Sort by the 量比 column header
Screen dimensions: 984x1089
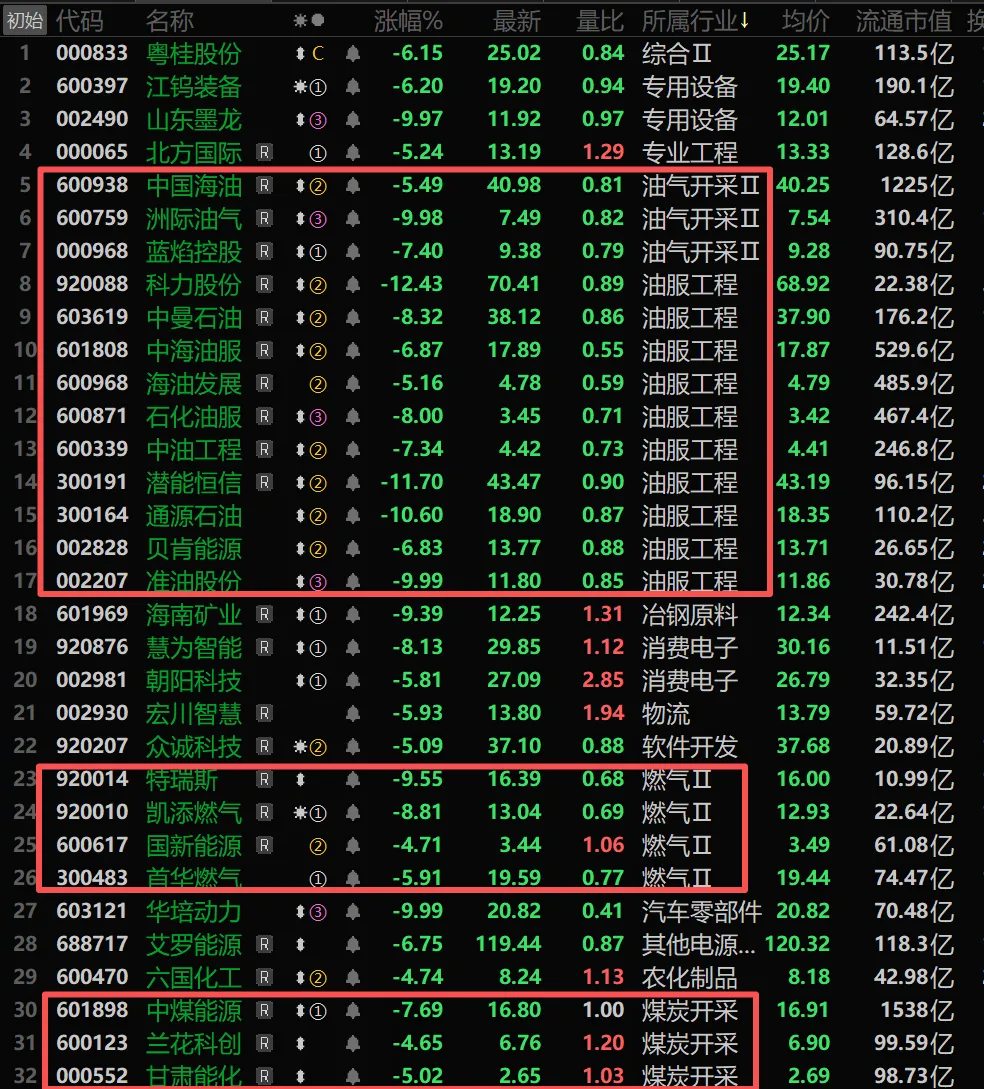tap(600, 22)
